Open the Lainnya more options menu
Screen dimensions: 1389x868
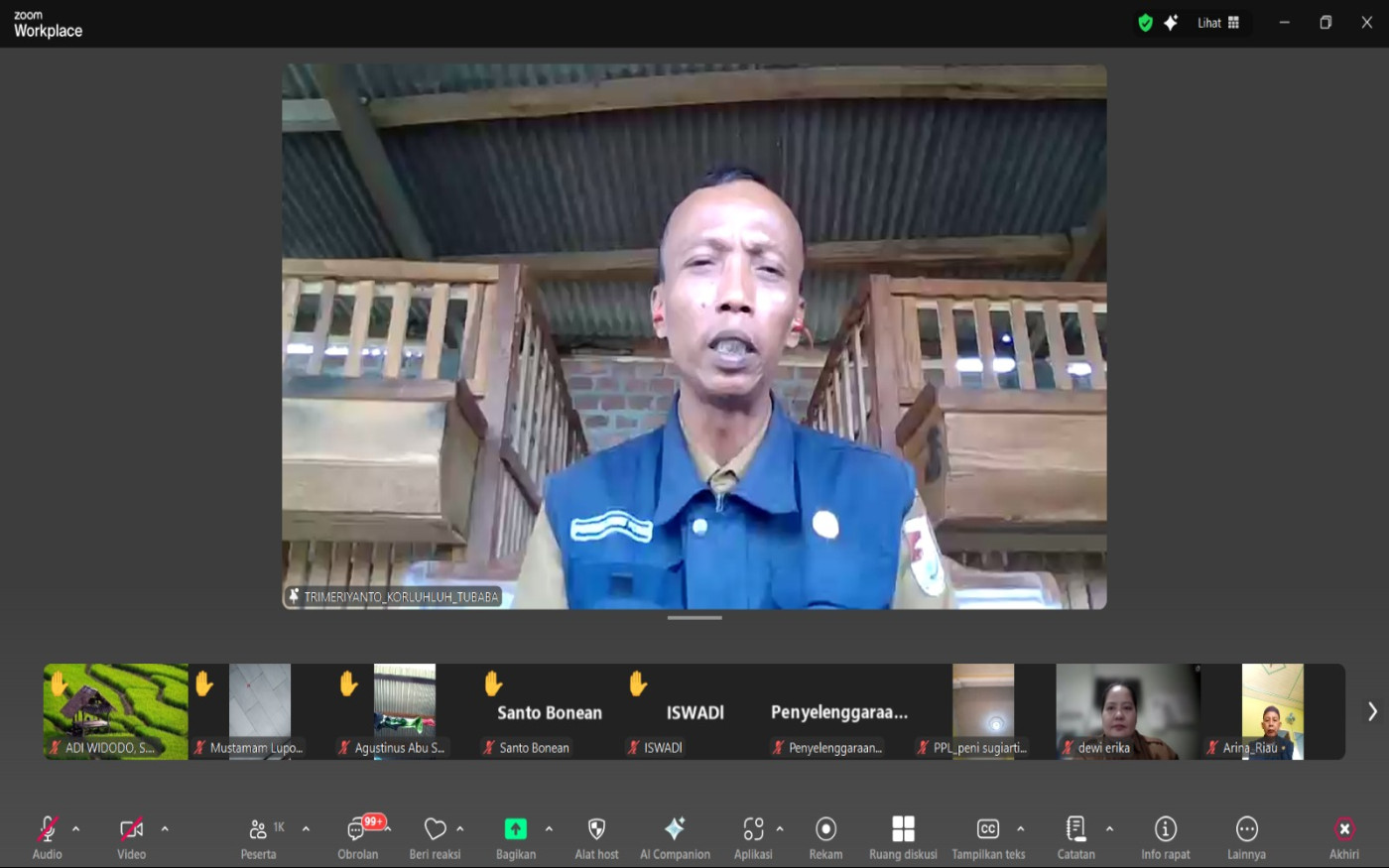1246,836
